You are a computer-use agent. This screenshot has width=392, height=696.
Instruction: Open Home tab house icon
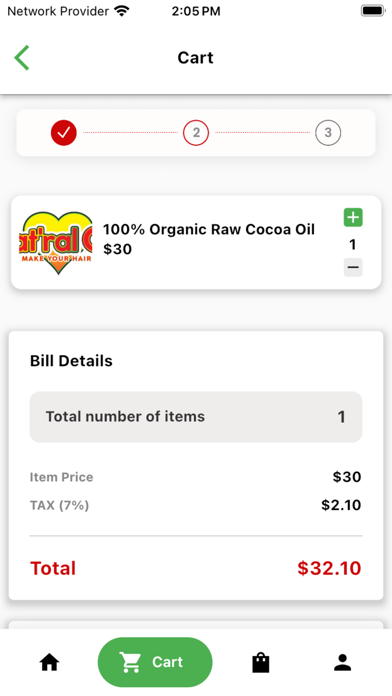(x=49, y=662)
